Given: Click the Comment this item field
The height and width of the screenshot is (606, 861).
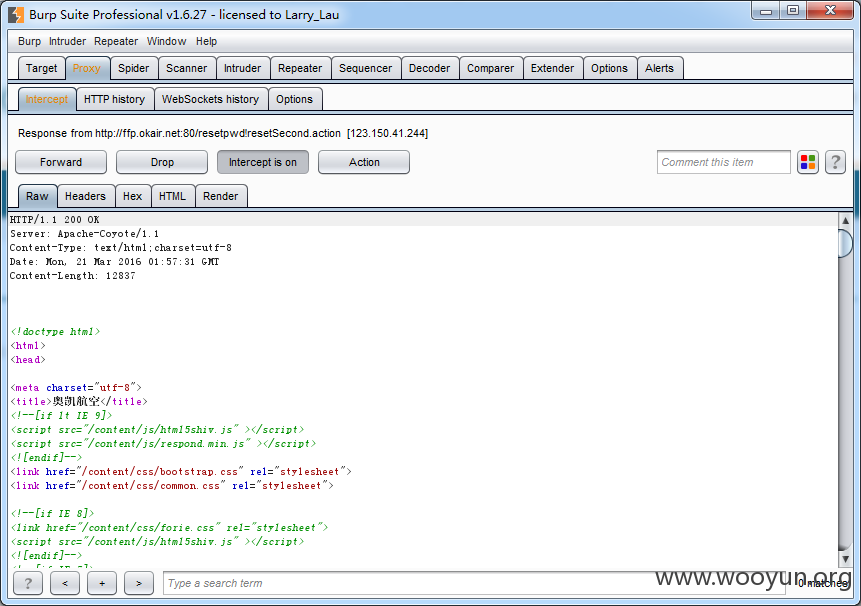Looking at the screenshot, I should 724,162.
